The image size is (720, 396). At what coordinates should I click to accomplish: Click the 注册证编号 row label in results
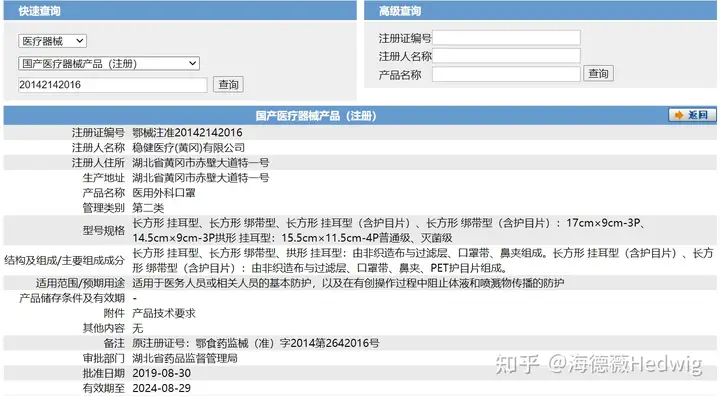coord(98,132)
